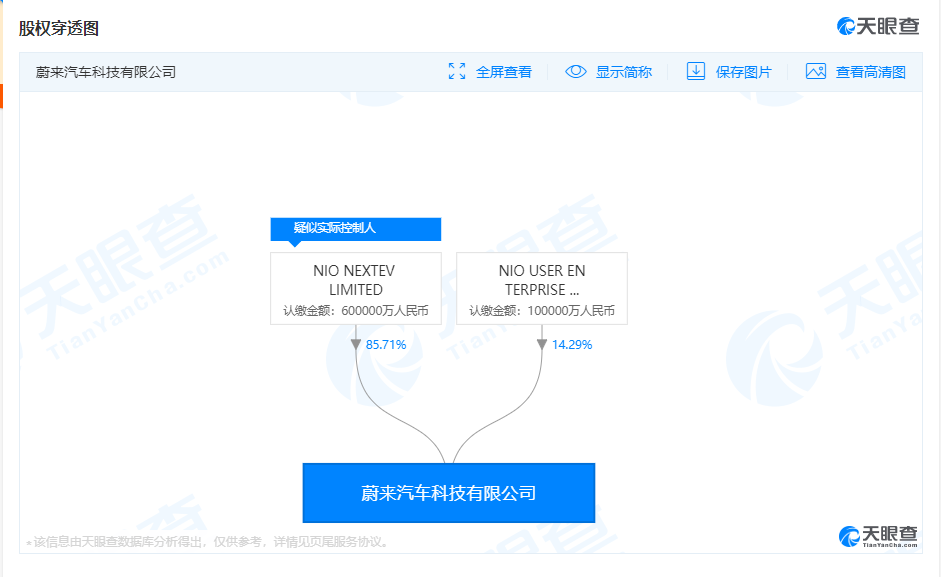
Task: Click the eye icon for 显示简称
Action: pyautogui.click(x=576, y=71)
